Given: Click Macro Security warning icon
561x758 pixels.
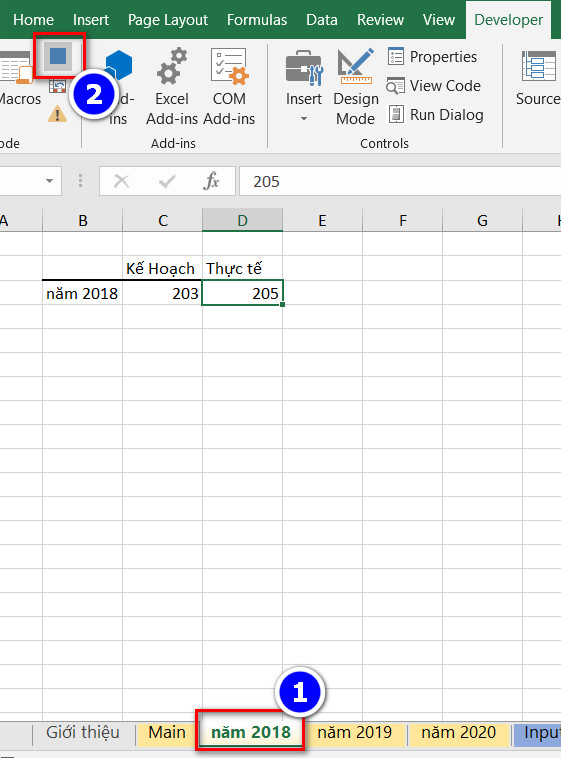Looking at the screenshot, I should 58,114.
